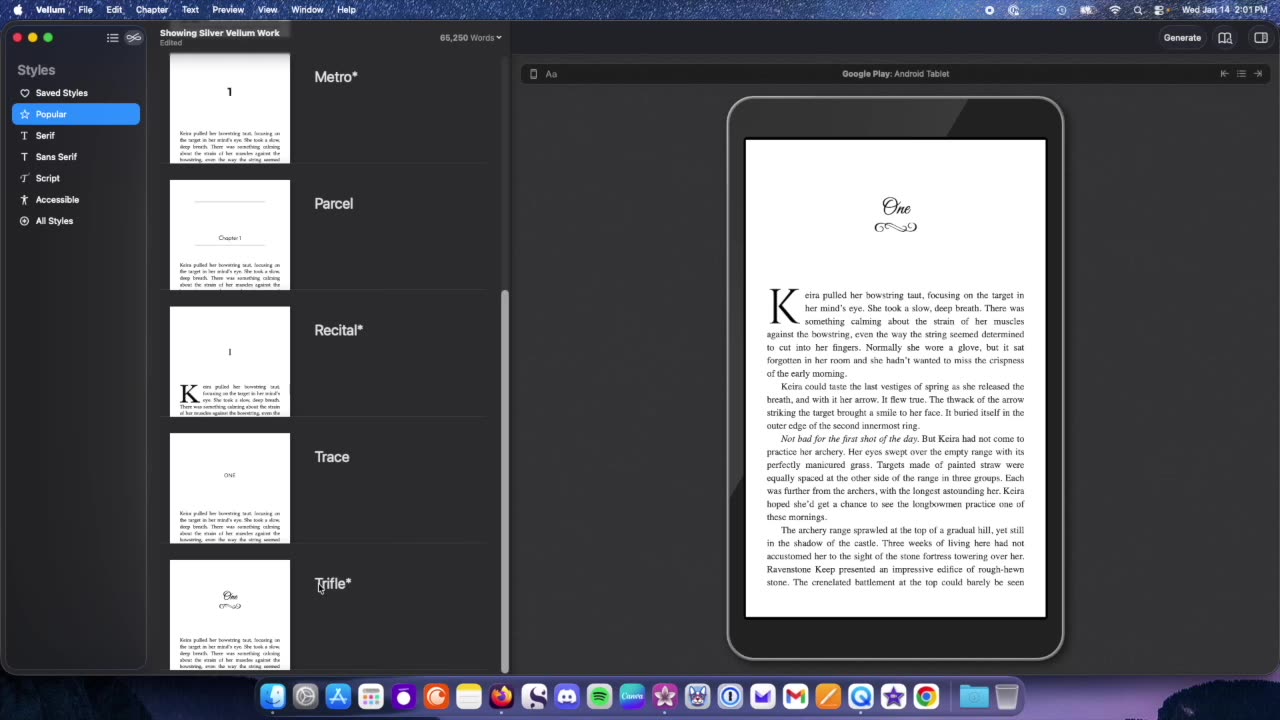Image resolution: width=1280 pixels, height=720 pixels.
Task: Open Spotlight search in menu bar
Action: (x=1138, y=10)
